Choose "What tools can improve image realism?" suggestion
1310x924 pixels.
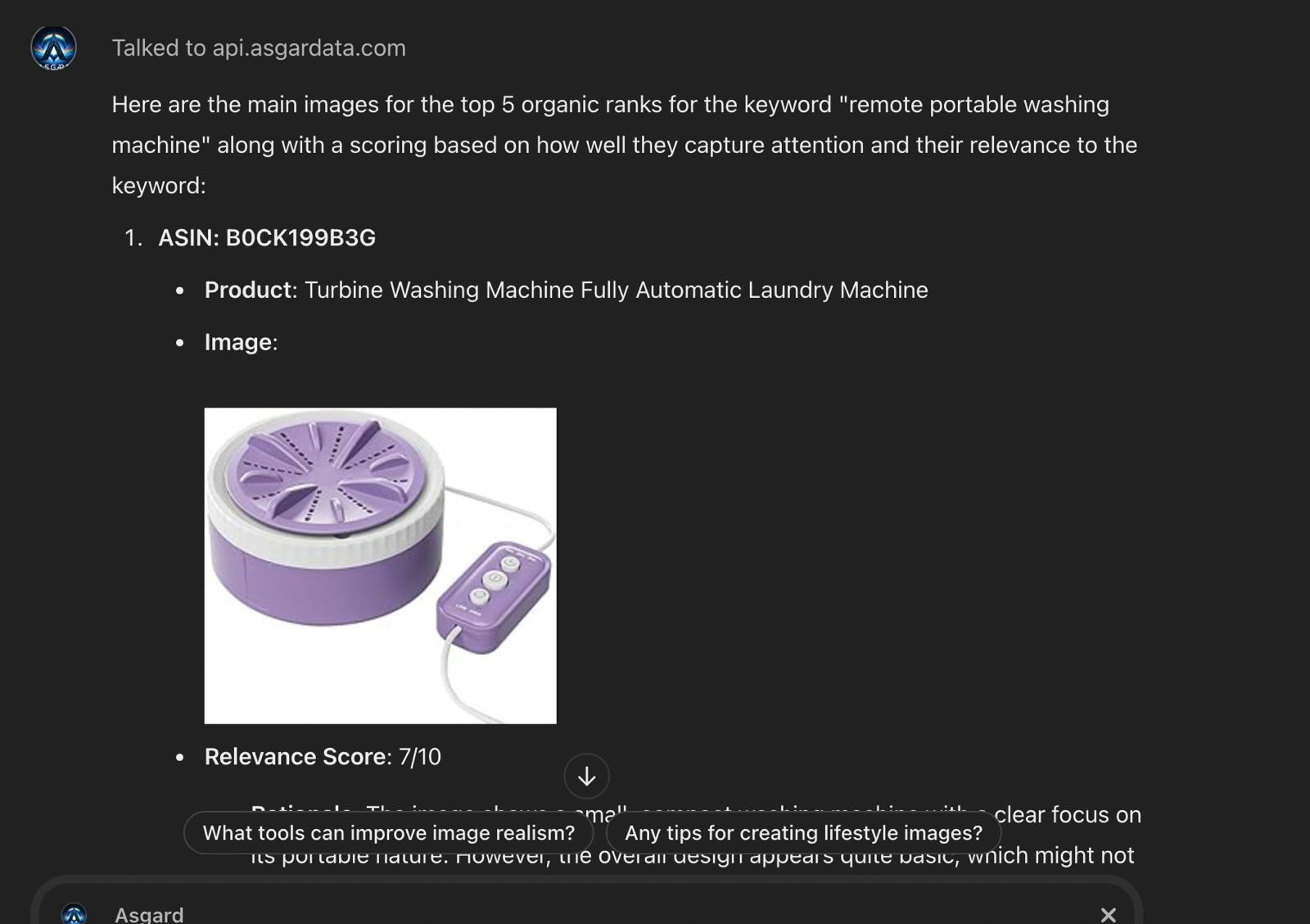(389, 832)
